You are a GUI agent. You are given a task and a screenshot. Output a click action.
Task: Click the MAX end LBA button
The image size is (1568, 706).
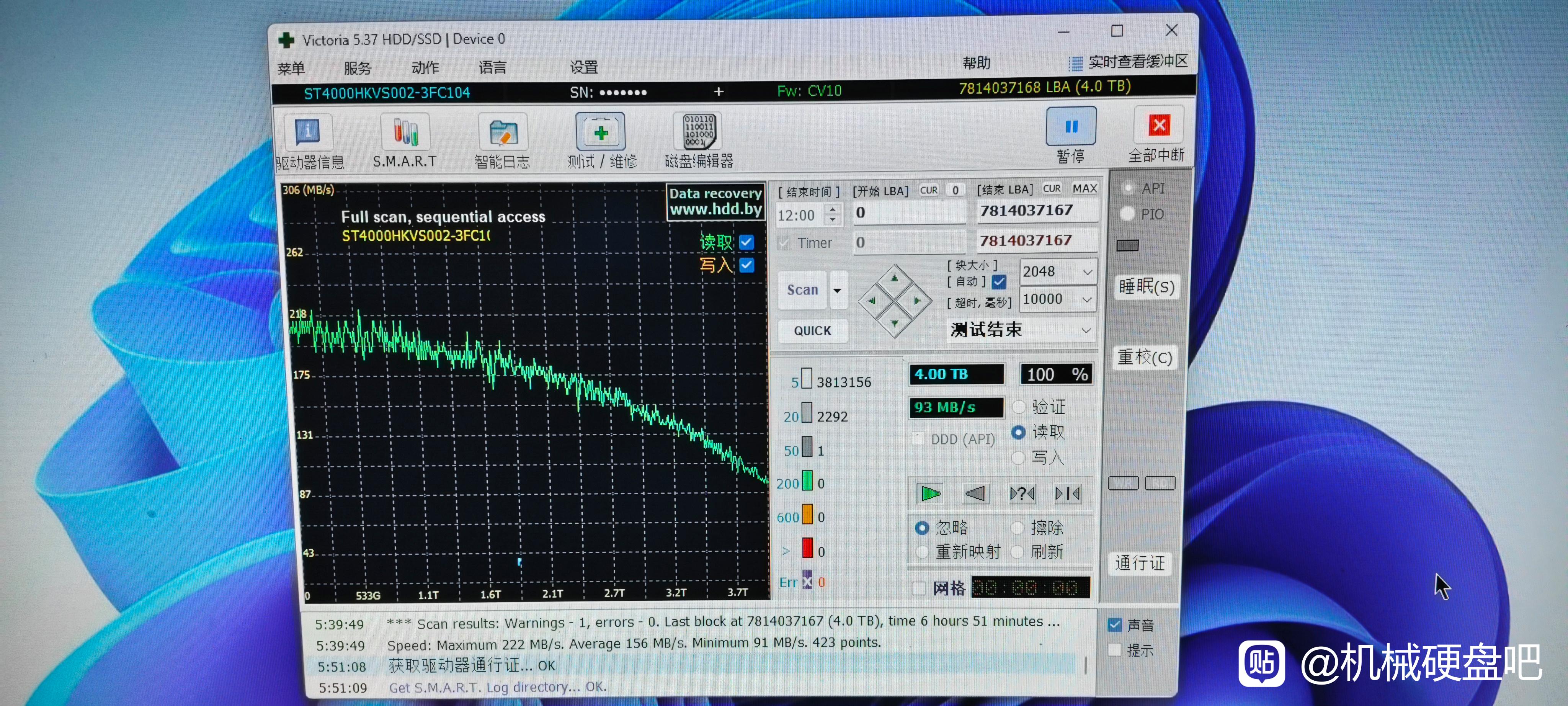click(x=1084, y=189)
